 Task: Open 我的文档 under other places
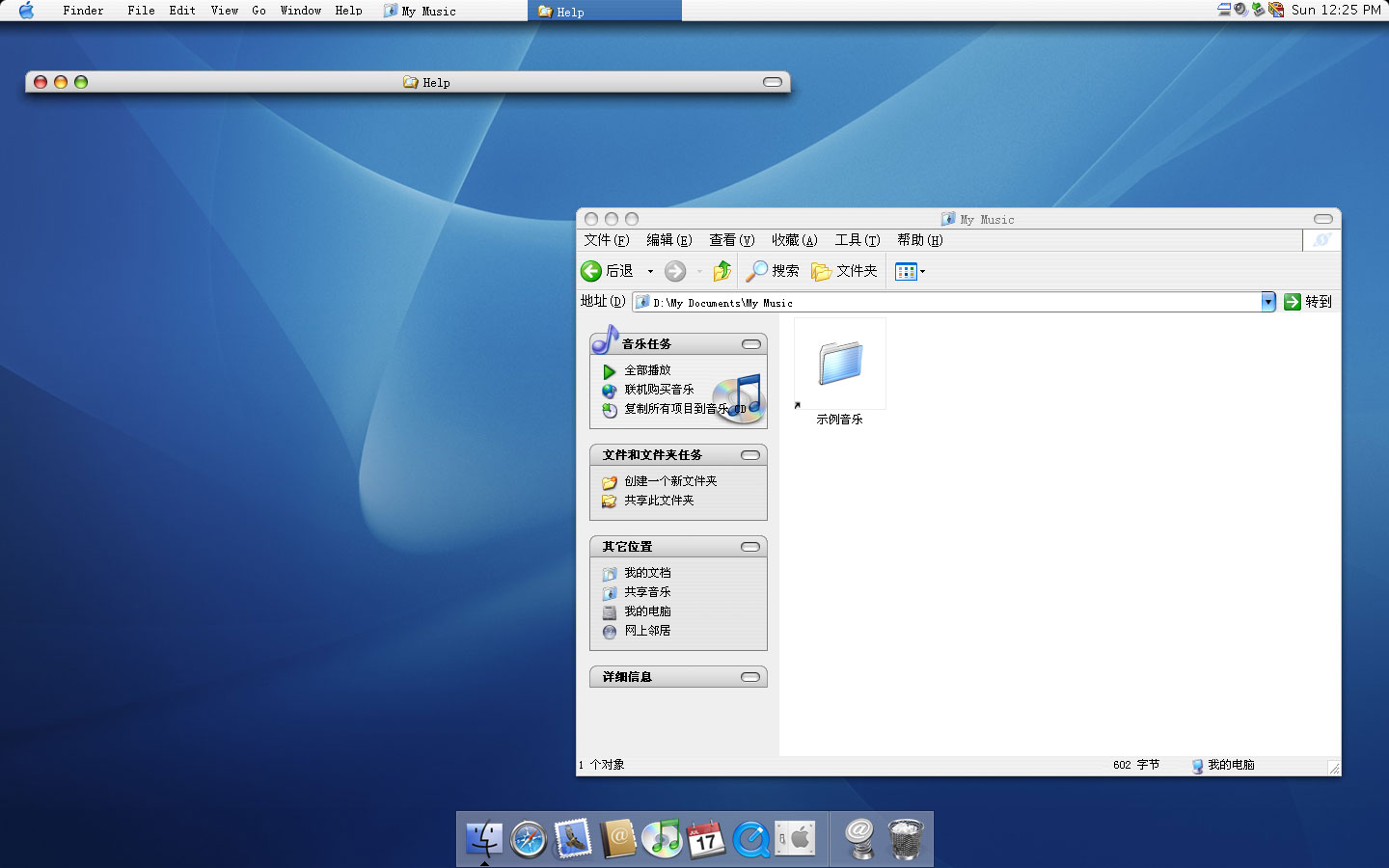pos(647,573)
